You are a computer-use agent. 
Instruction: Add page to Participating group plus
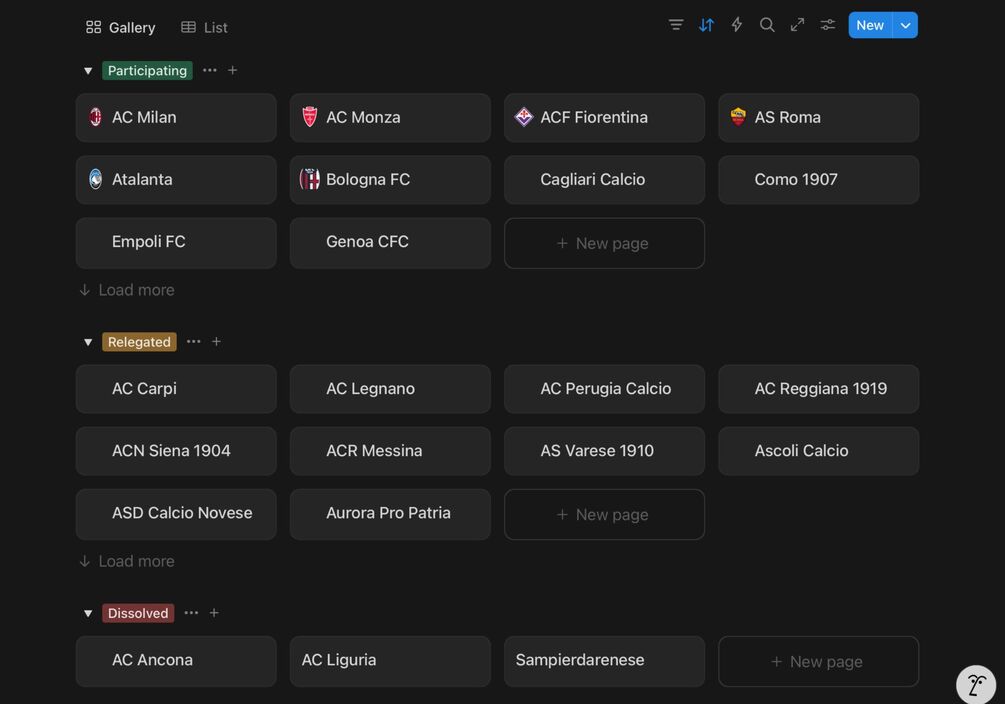[233, 70]
